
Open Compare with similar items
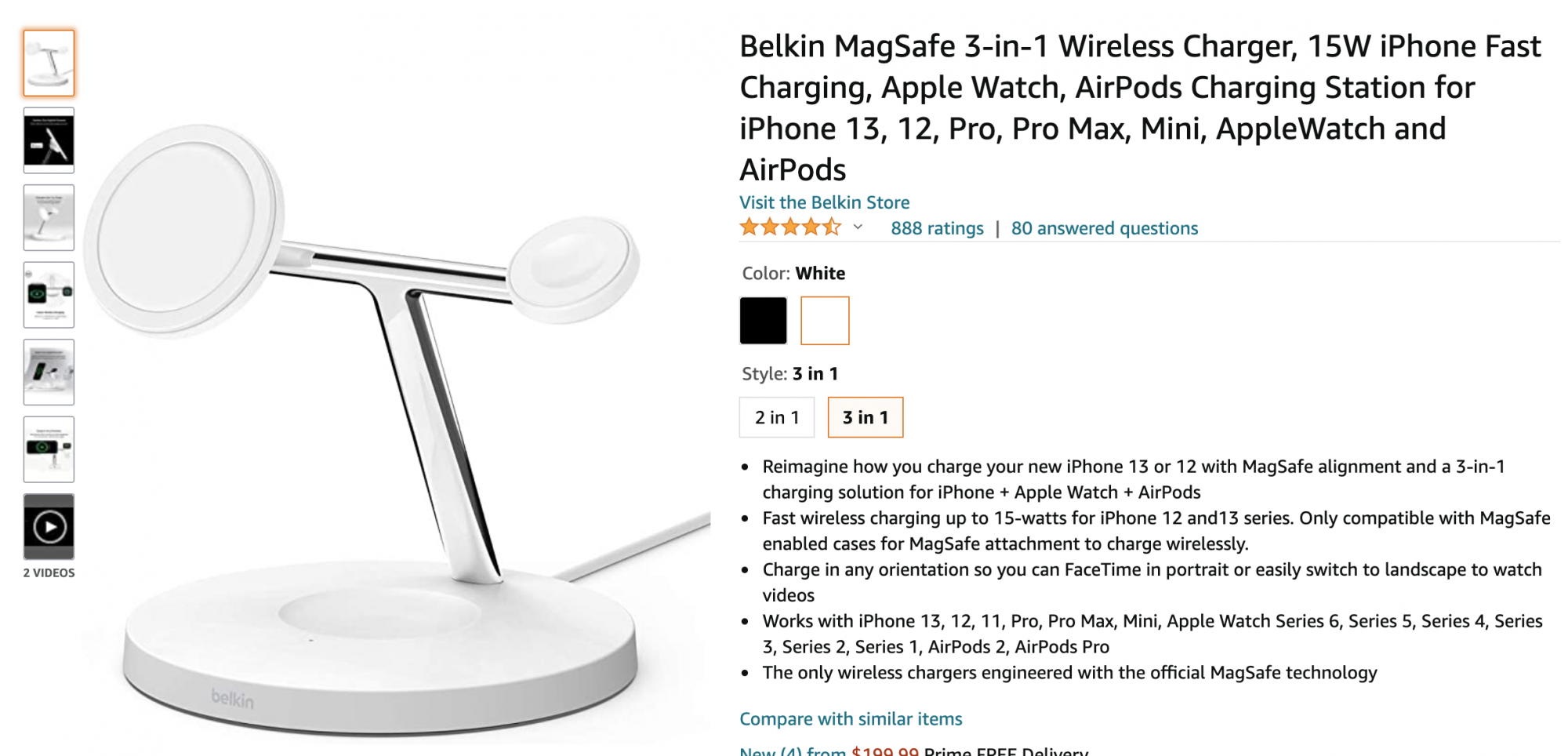851,719
